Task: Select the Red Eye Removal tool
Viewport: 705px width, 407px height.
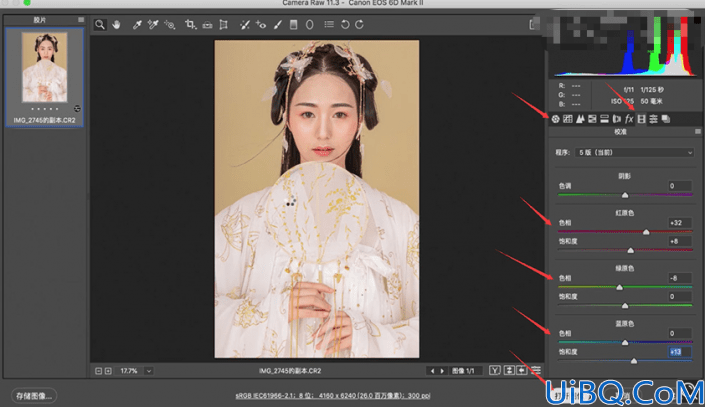Action: 261,24
